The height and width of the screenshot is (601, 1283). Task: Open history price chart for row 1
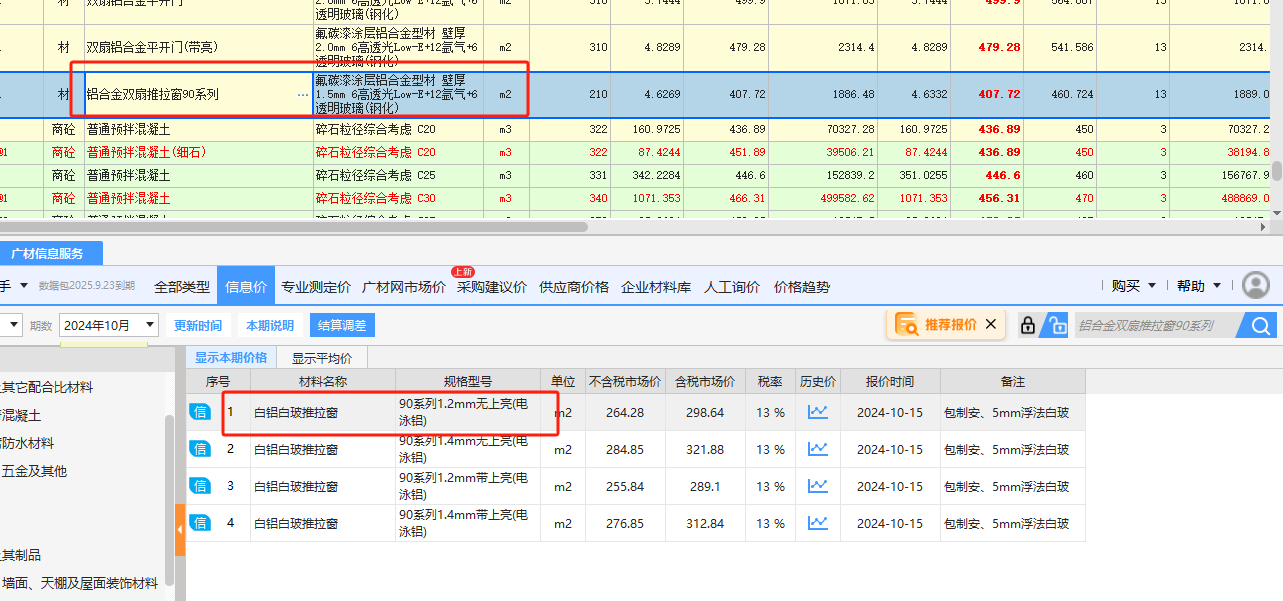click(x=818, y=412)
